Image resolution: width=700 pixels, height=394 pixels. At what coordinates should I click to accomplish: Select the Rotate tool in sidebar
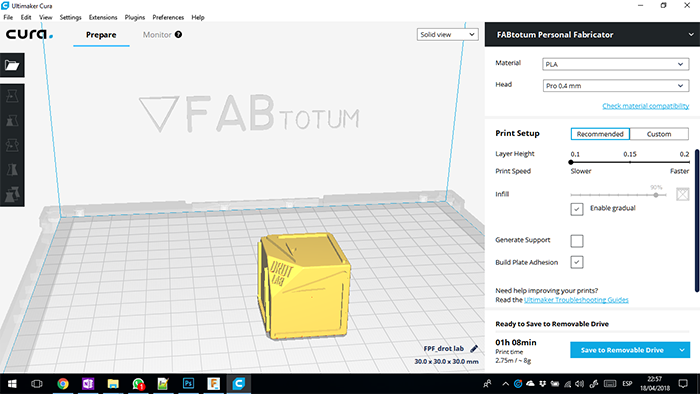click(12, 145)
